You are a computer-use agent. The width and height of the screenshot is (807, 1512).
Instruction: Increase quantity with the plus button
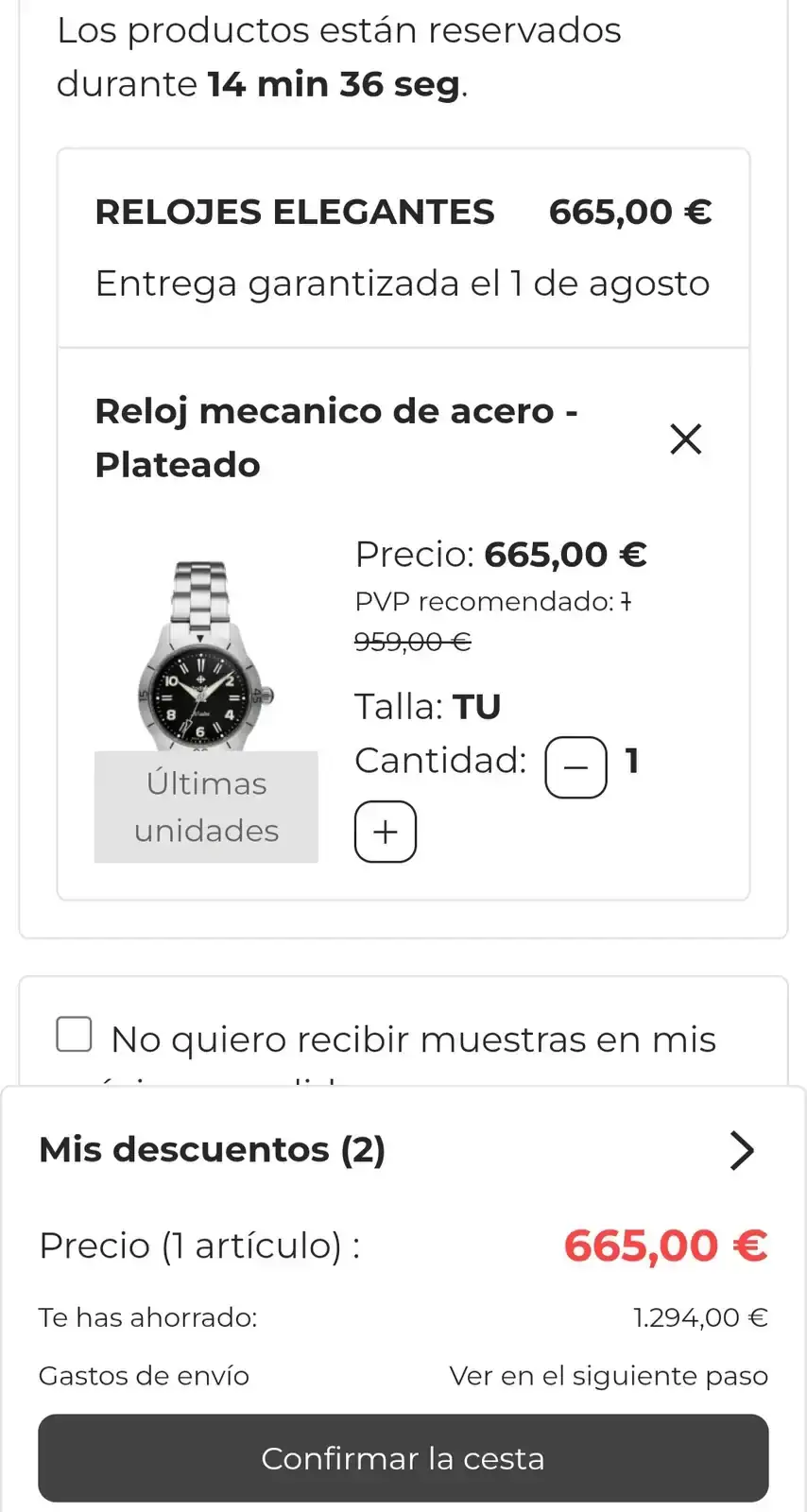coord(386,832)
